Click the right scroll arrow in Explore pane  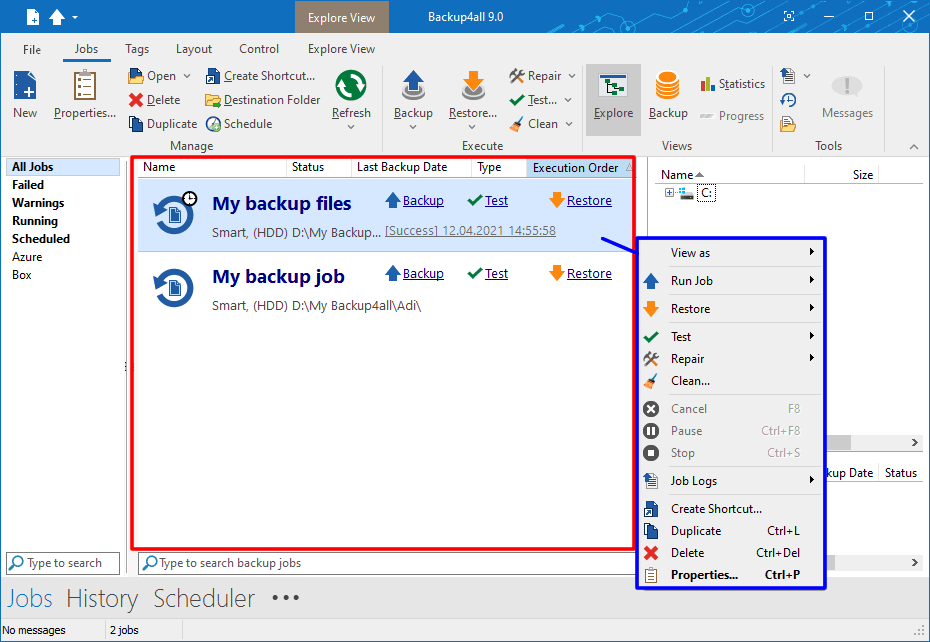click(915, 443)
